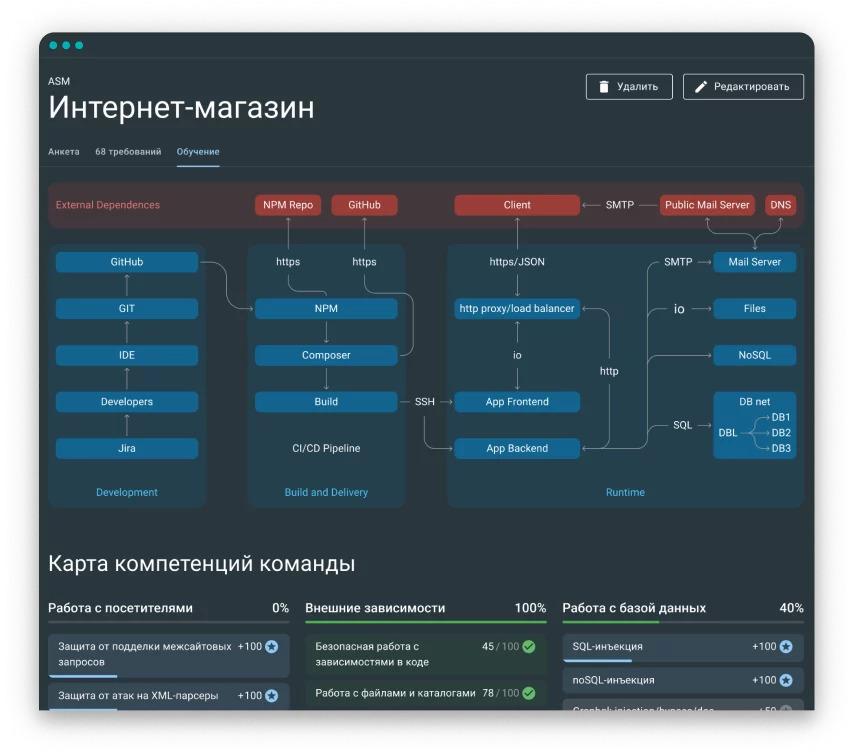Select the App Frontend node

517,402
